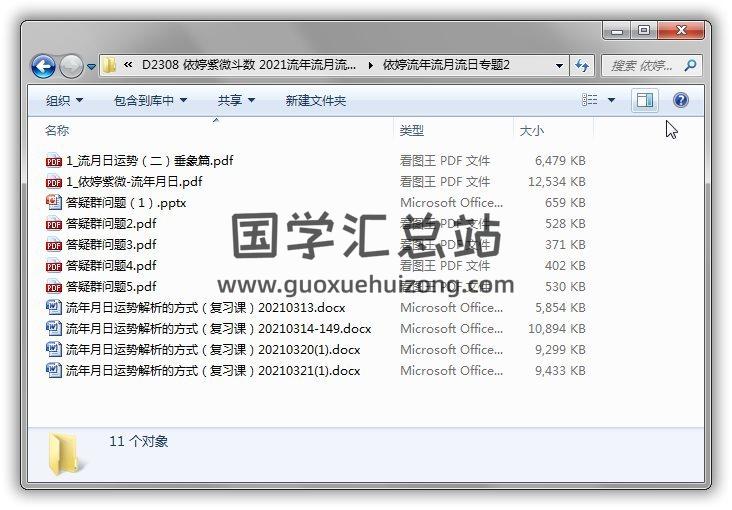
Task: Select file ending 20210321(1).docx
Action: click(x=213, y=371)
